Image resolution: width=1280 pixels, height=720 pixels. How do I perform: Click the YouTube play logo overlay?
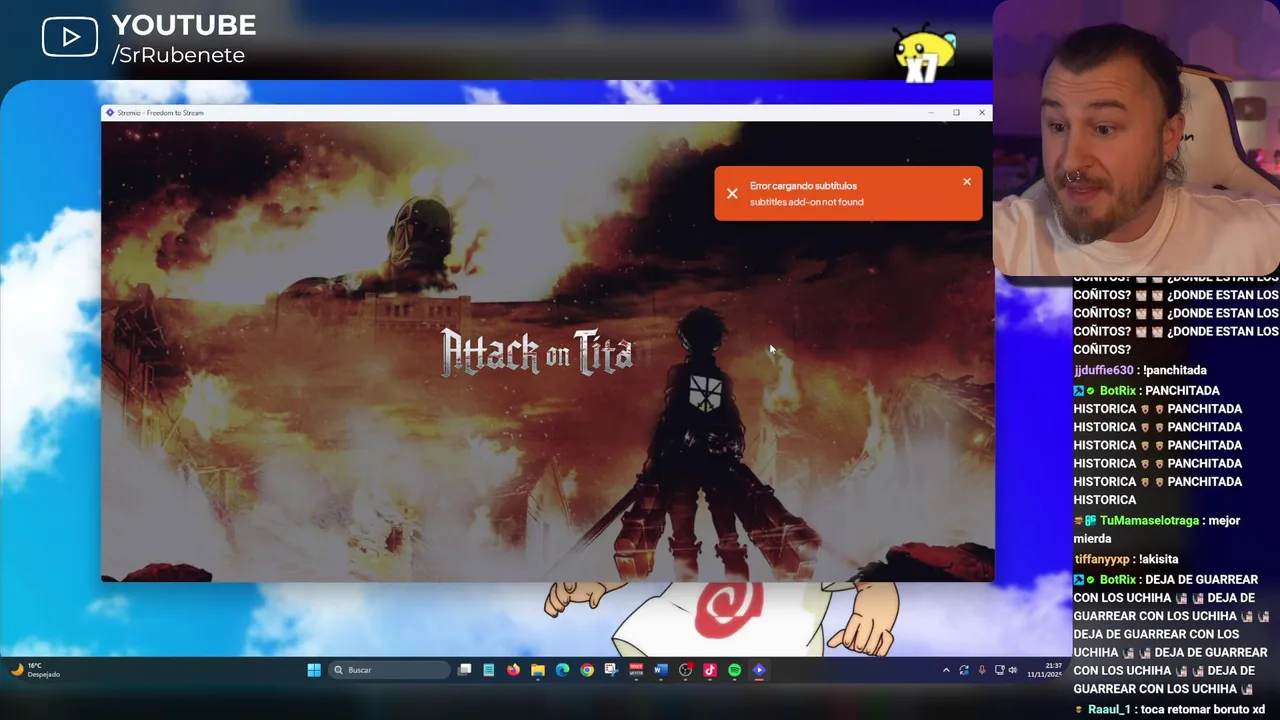click(69, 37)
